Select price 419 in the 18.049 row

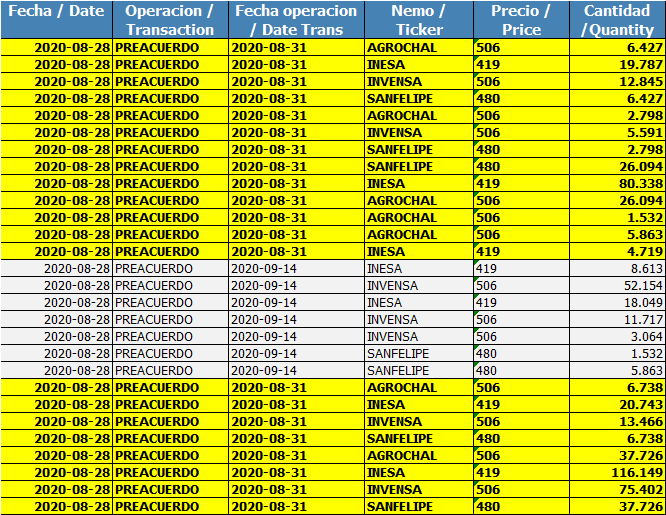(x=522, y=303)
